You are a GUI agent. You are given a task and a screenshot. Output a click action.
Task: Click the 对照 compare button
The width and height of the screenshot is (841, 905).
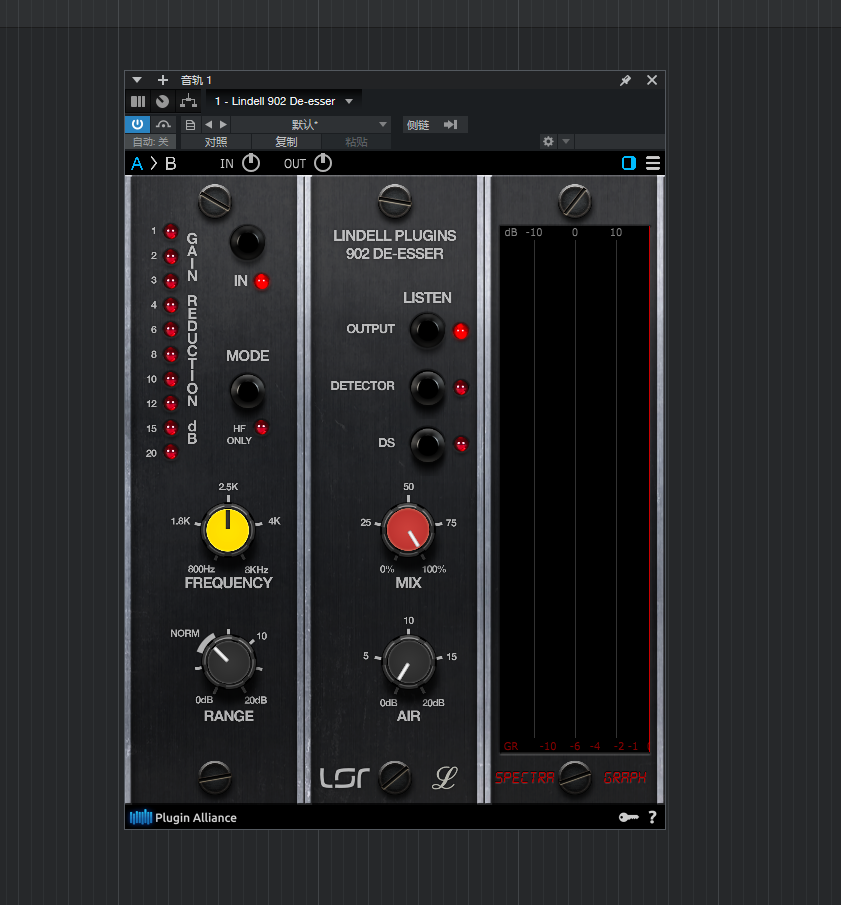coord(217,141)
